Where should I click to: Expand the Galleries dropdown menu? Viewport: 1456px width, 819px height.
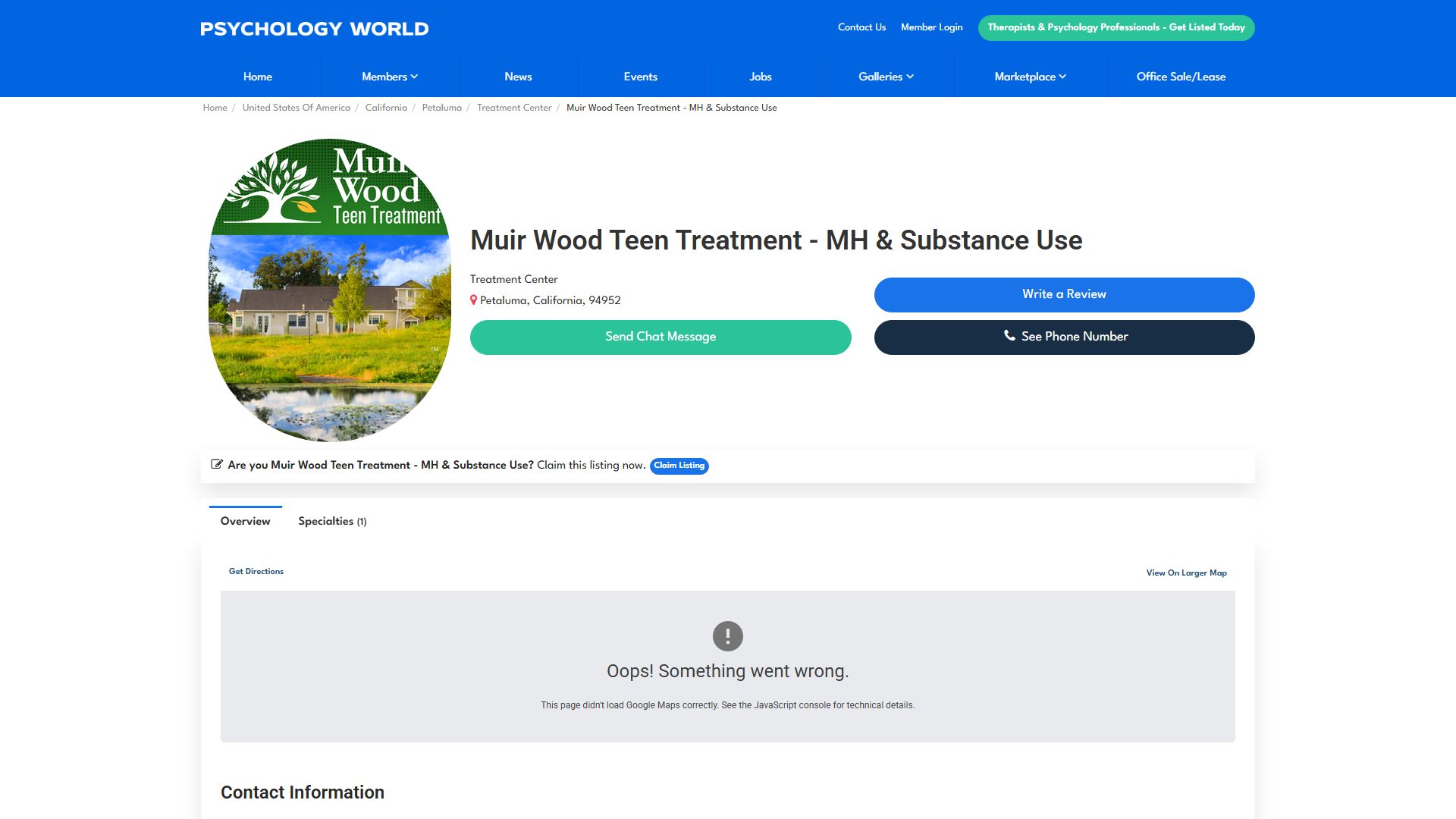pyautogui.click(x=886, y=77)
